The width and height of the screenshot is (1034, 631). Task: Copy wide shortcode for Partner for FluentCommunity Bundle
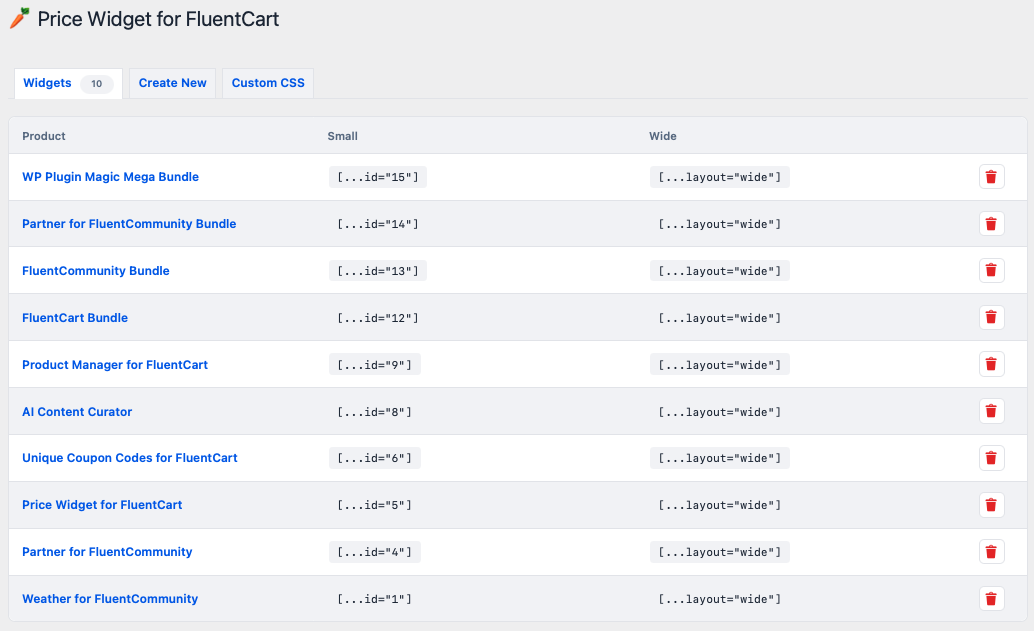[x=719, y=224]
